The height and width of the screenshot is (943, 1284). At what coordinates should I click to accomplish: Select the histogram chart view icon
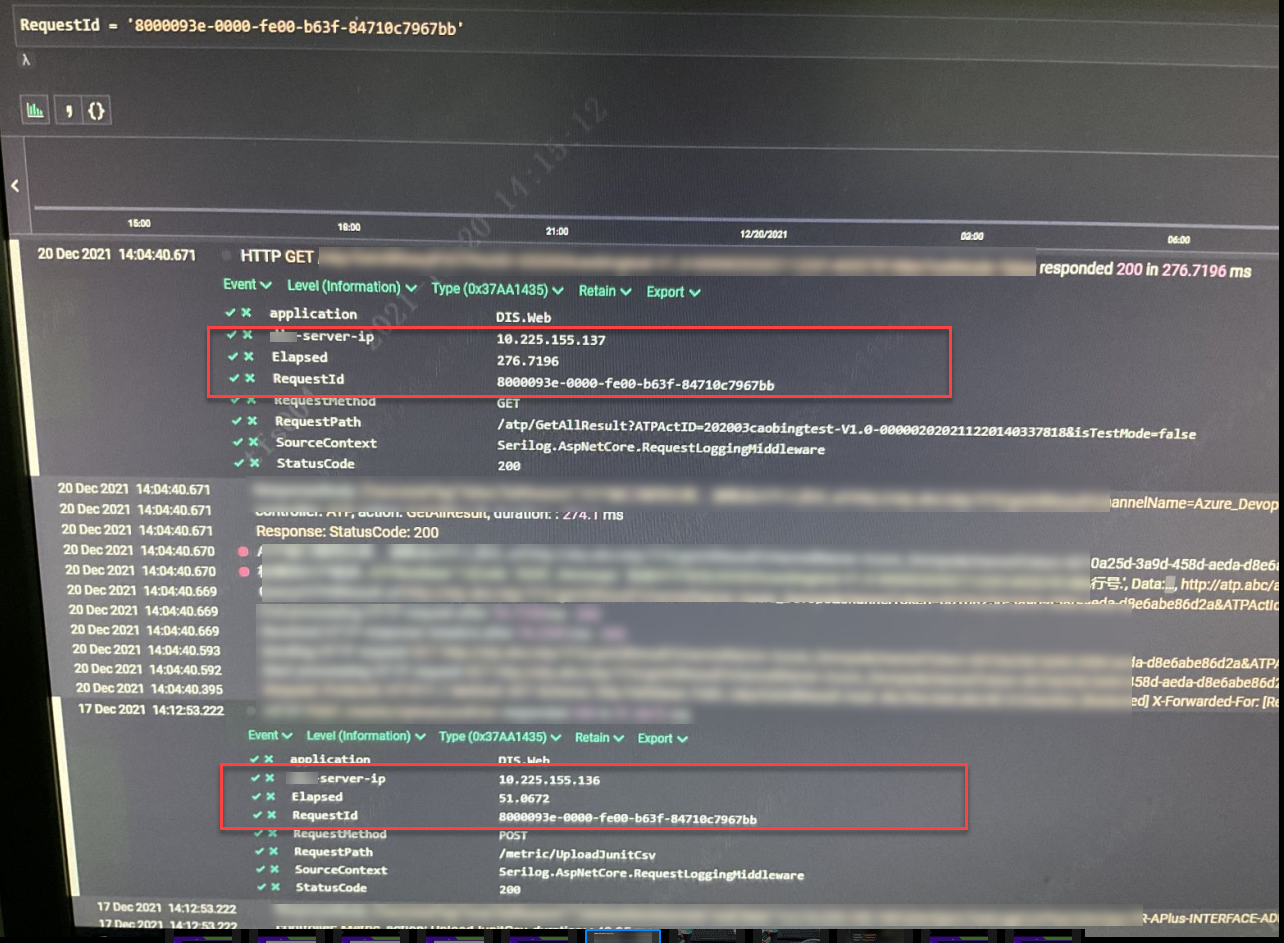click(x=34, y=110)
